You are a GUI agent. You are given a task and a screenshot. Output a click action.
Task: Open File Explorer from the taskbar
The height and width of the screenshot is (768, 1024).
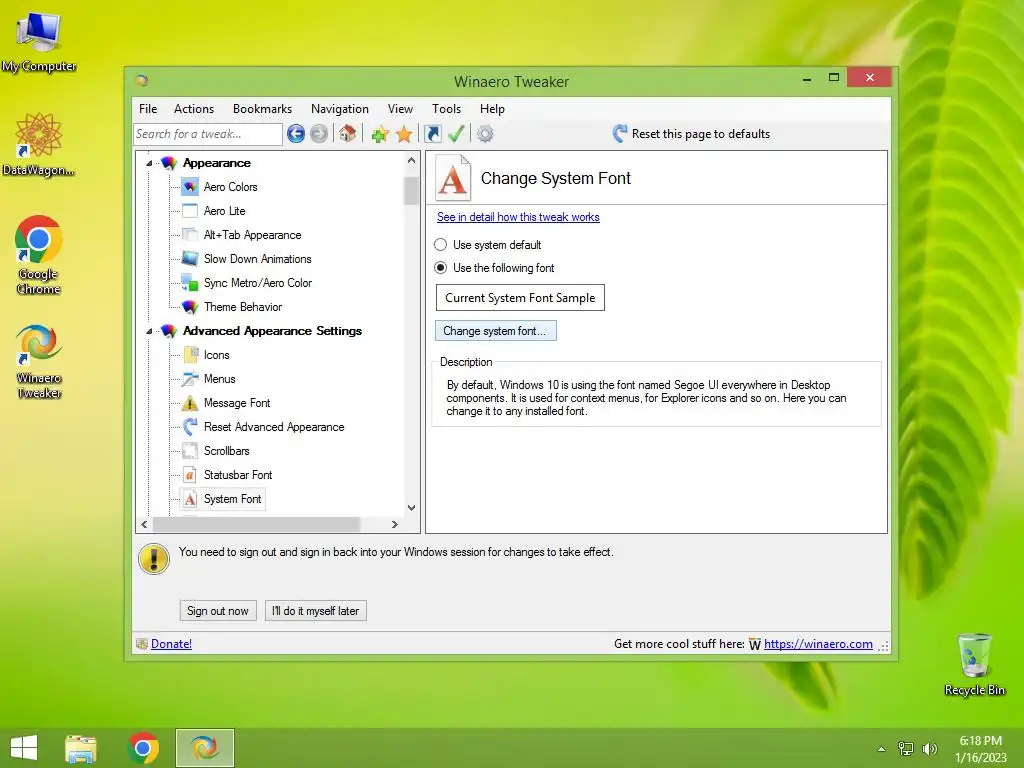81,748
